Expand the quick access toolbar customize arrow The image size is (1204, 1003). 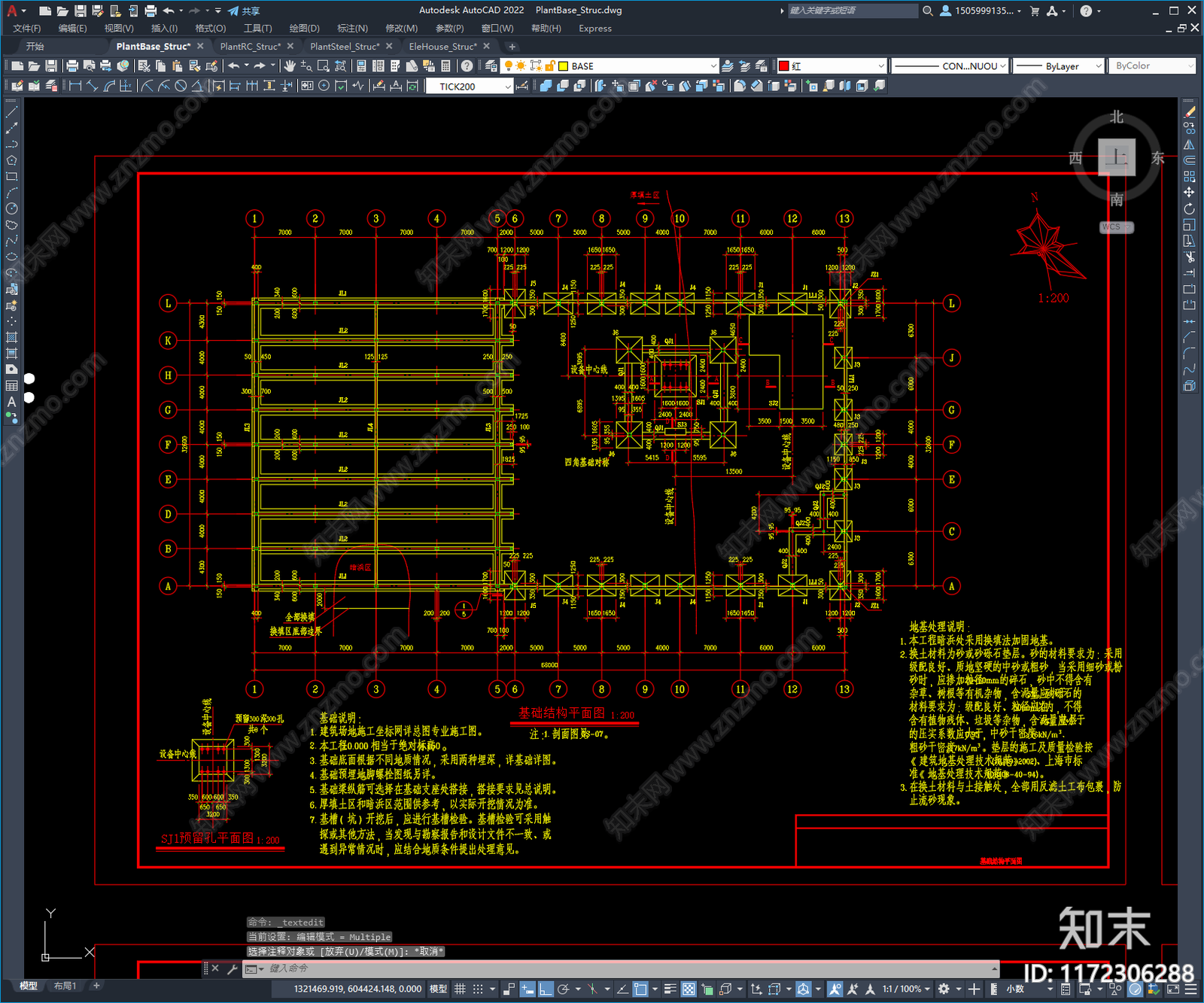point(218,11)
